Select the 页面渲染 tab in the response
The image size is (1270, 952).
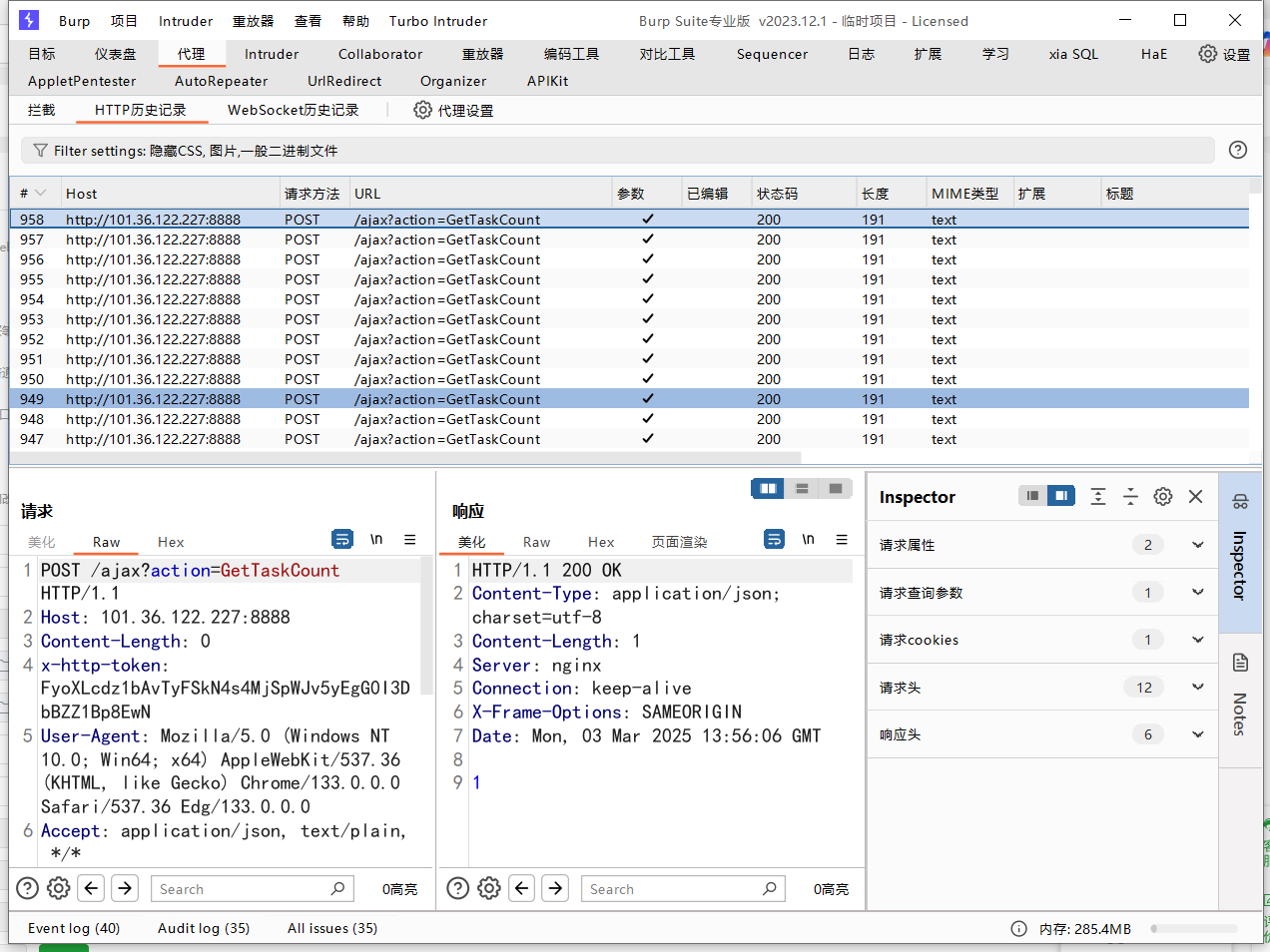click(679, 542)
